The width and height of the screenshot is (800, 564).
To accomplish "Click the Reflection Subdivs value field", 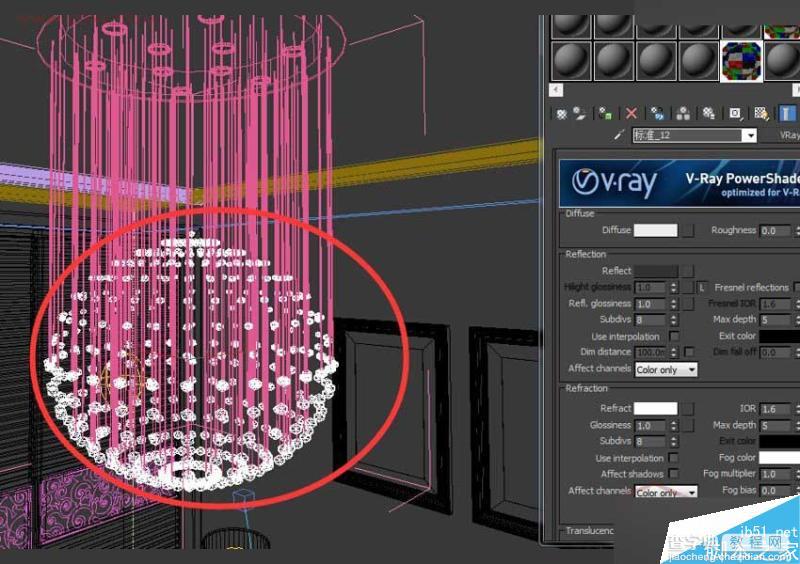I will [651, 320].
